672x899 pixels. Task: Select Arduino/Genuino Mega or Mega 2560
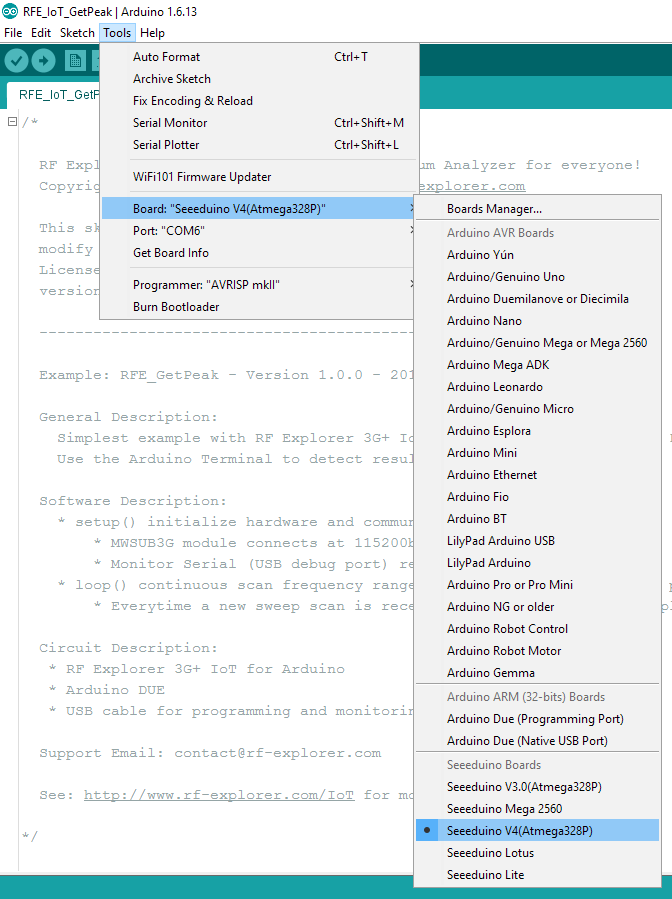coord(537,343)
